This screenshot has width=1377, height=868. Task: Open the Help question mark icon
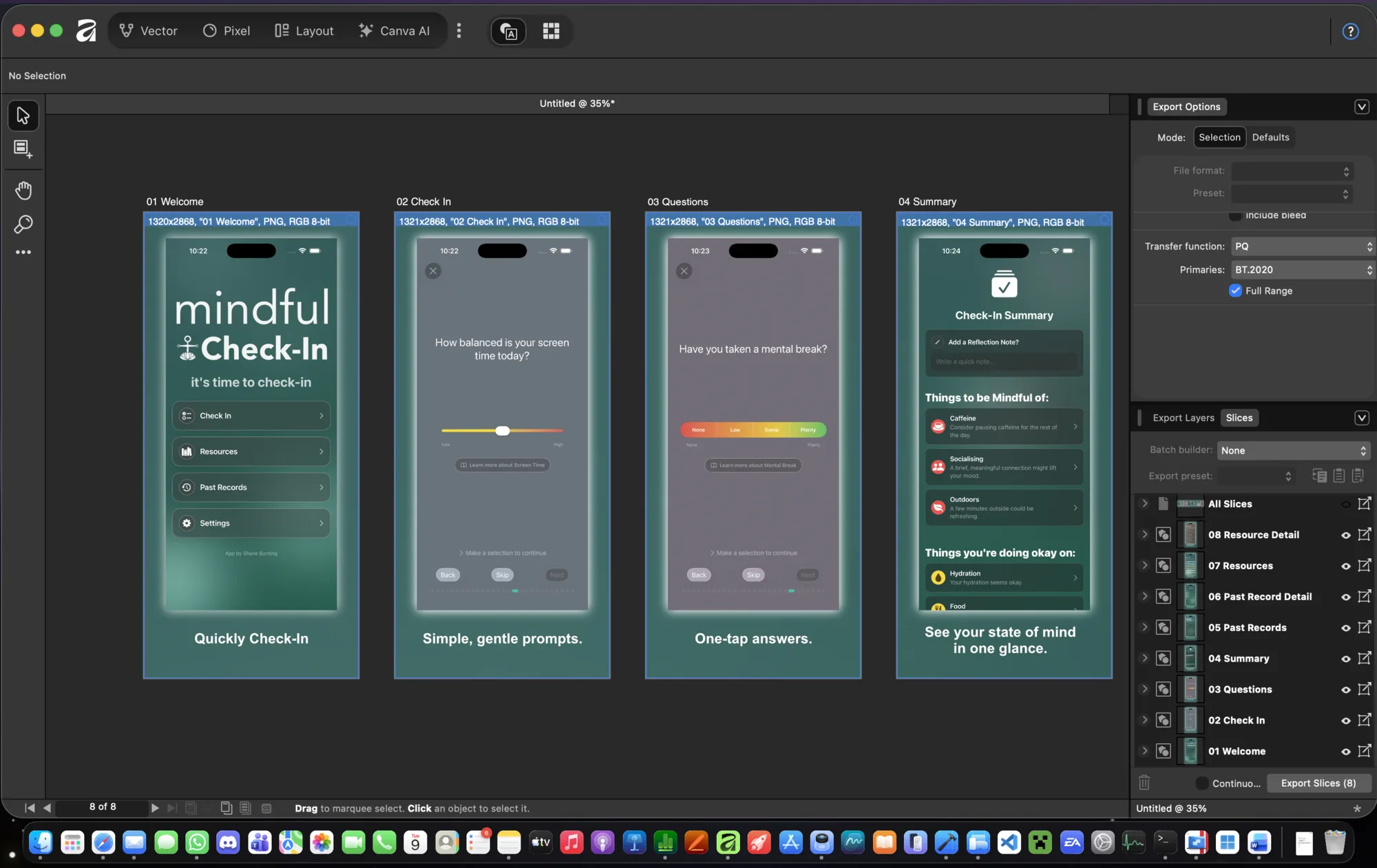[1350, 31]
